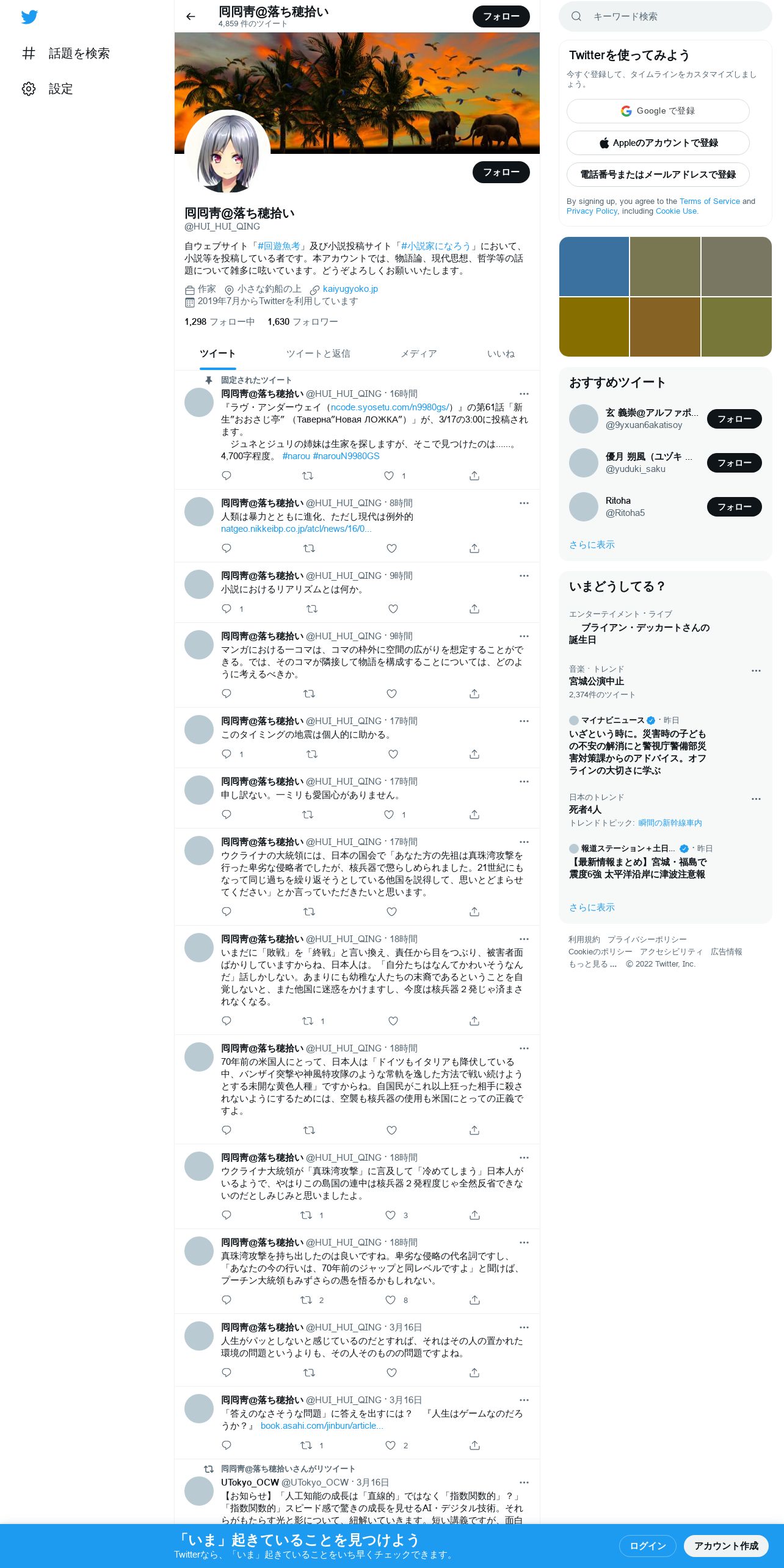This screenshot has width=784, height=1568.
Task: Click the Google で登録 button
Action: coord(658,111)
